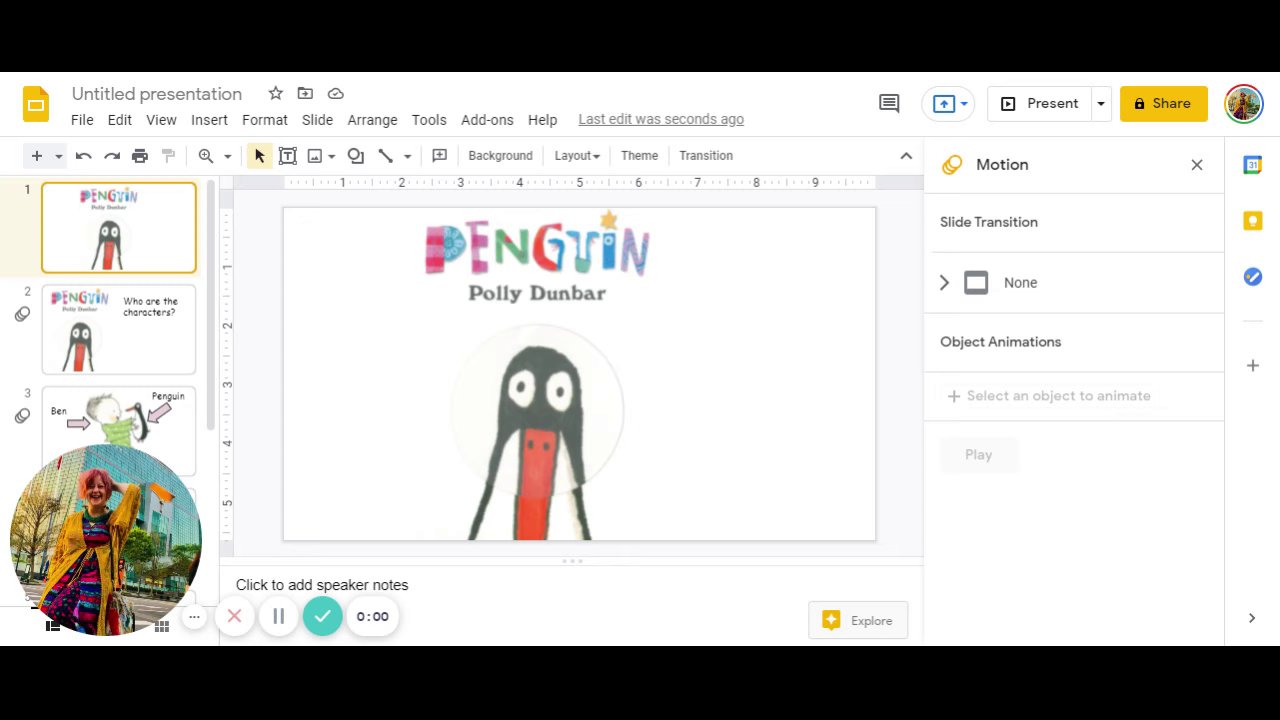The height and width of the screenshot is (720, 1280).
Task: Click the speaker notes field
Action: coord(572,585)
